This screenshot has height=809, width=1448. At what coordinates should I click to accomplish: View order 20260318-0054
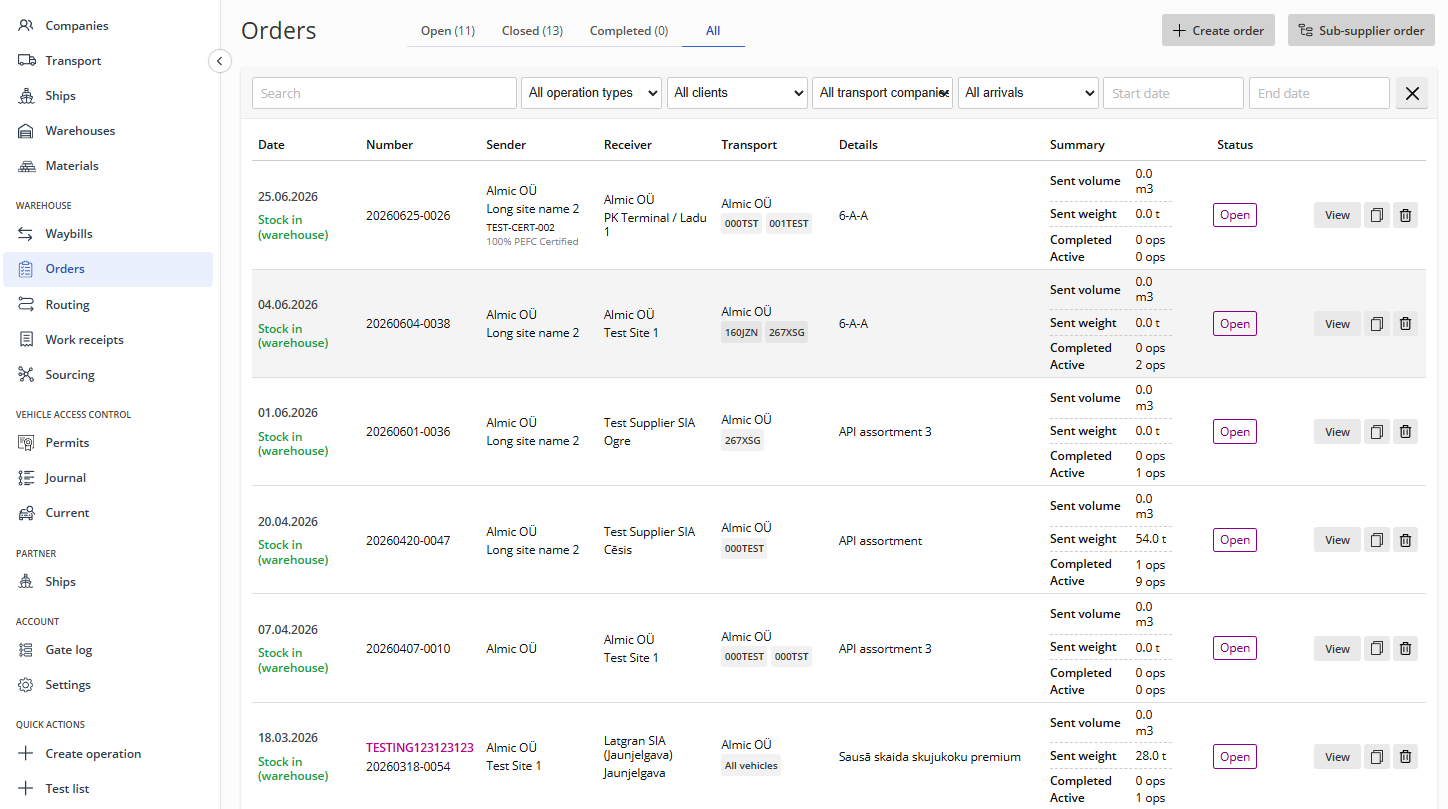tap(1337, 757)
